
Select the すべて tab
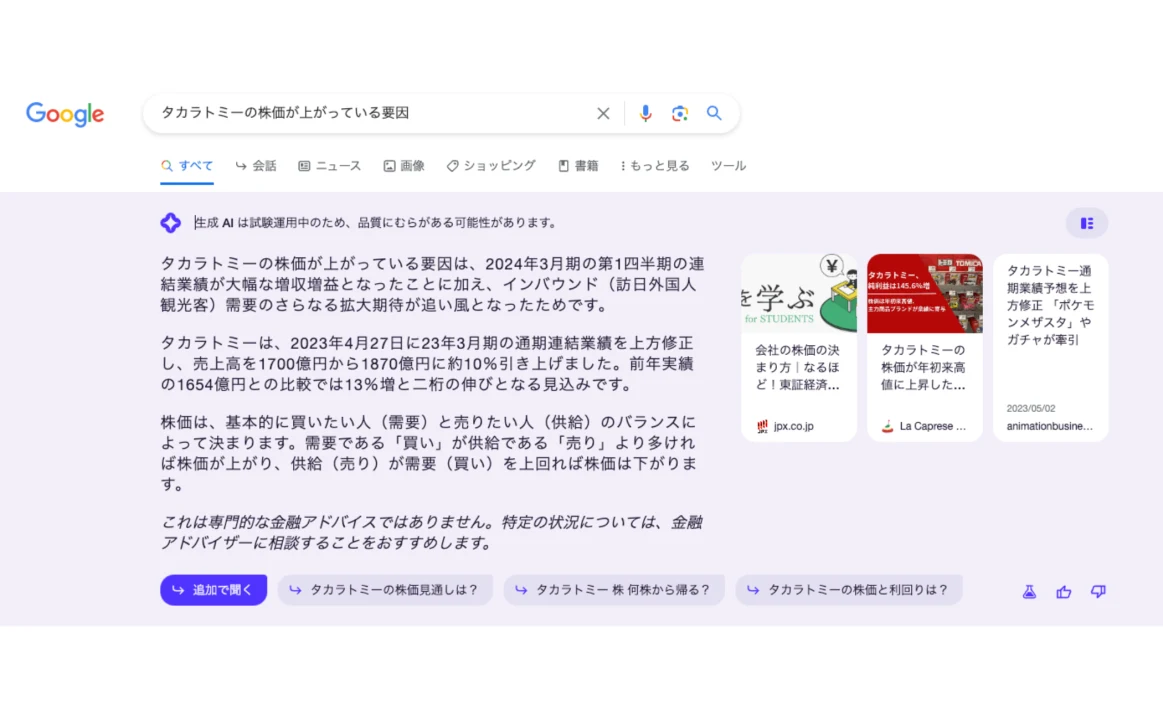[x=187, y=166]
